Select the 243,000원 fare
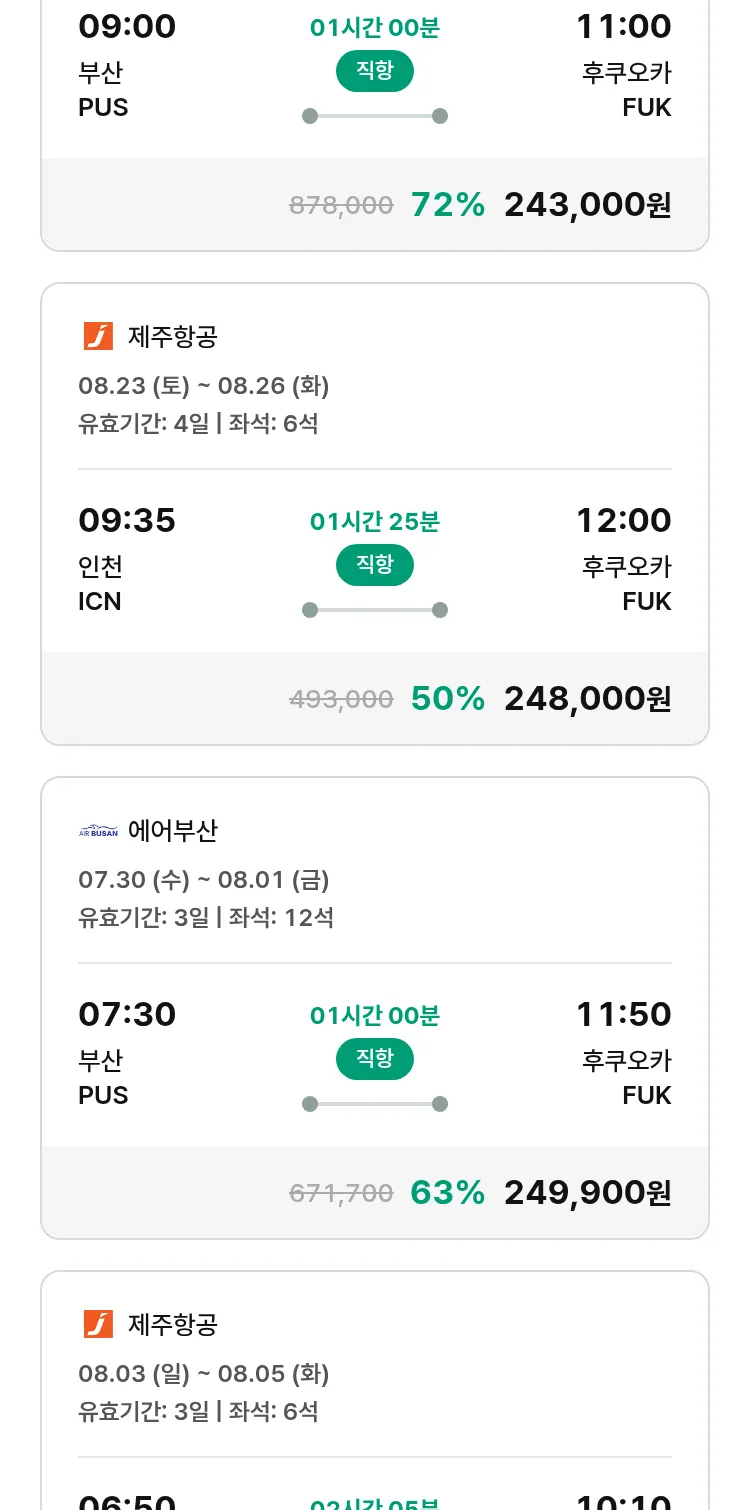 [587, 205]
